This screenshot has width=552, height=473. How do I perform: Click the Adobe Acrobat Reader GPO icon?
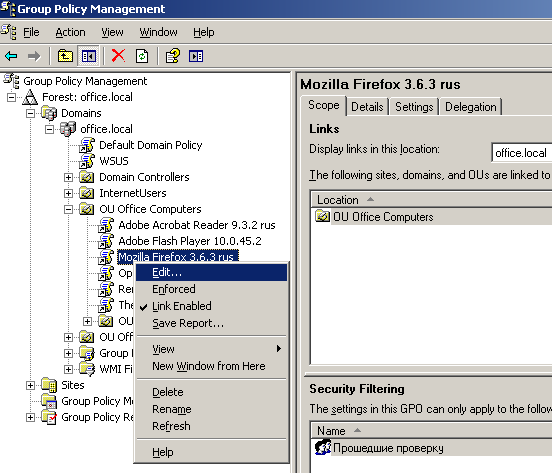pos(106,225)
